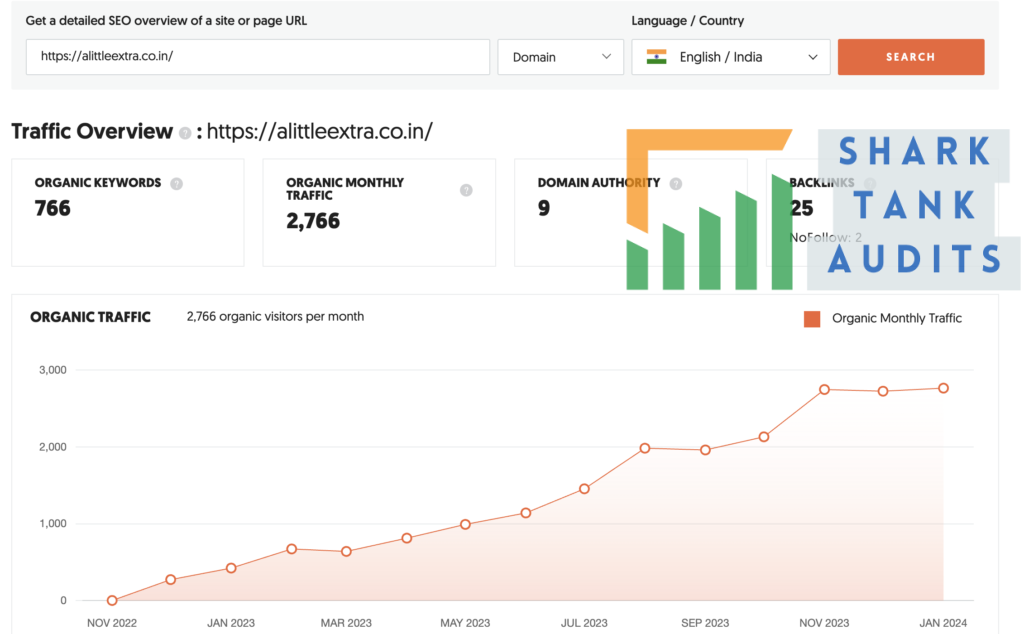Click the orange SEARCH button
The image size is (1024, 634).
pos(910,57)
